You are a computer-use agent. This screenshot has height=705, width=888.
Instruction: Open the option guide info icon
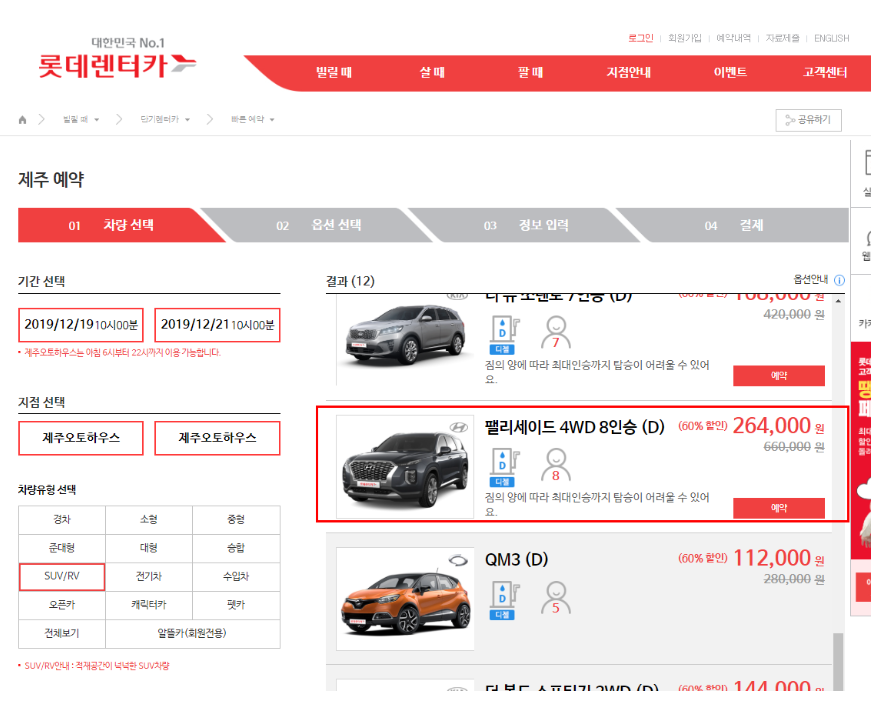(839, 280)
